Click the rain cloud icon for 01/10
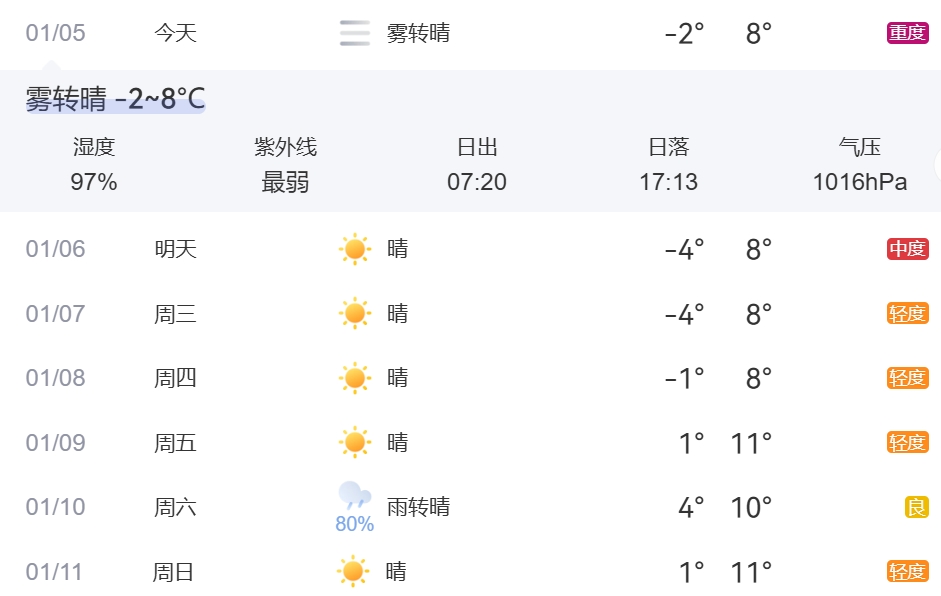Image resolution: width=941 pixels, height=596 pixels. point(355,496)
